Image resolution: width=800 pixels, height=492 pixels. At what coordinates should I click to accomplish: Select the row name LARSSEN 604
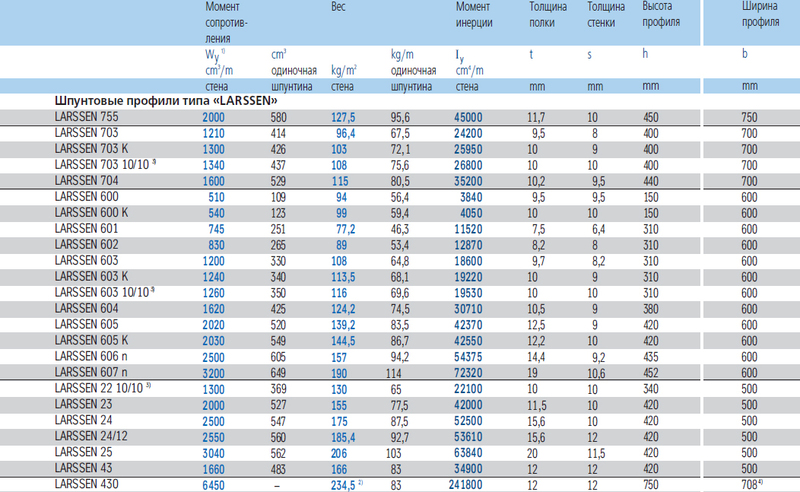pyautogui.click(x=86, y=308)
